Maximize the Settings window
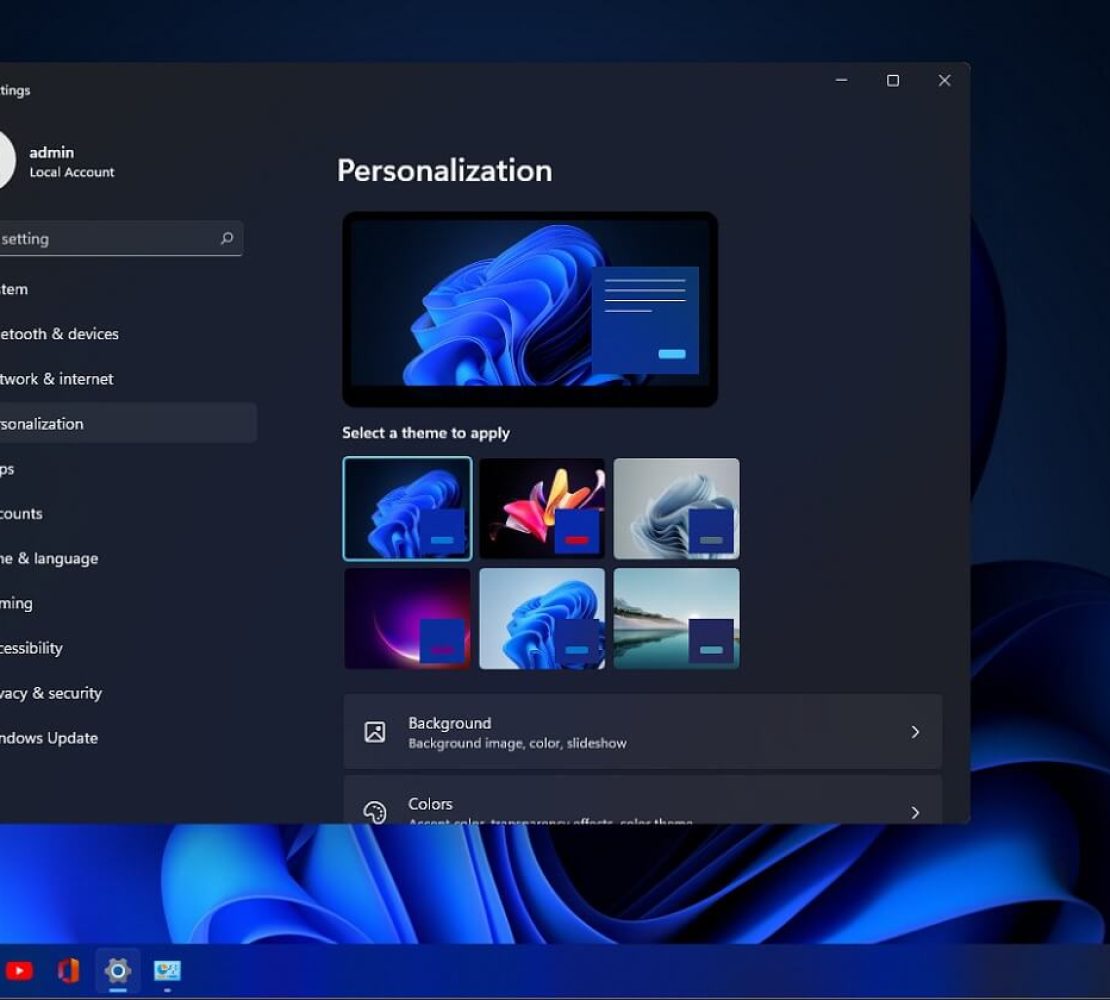Image resolution: width=1110 pixels, height=1000 pixels. click(893, 81)
